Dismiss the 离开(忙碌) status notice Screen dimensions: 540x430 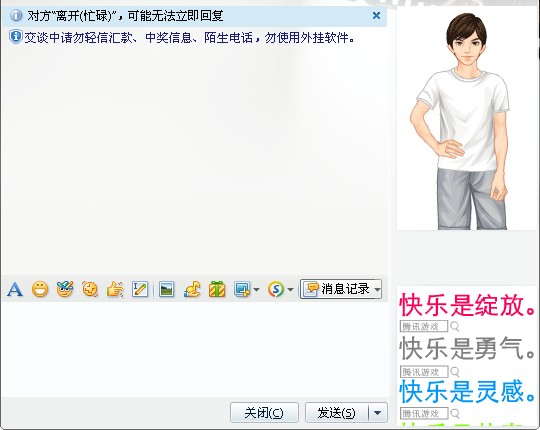point(376,15)
